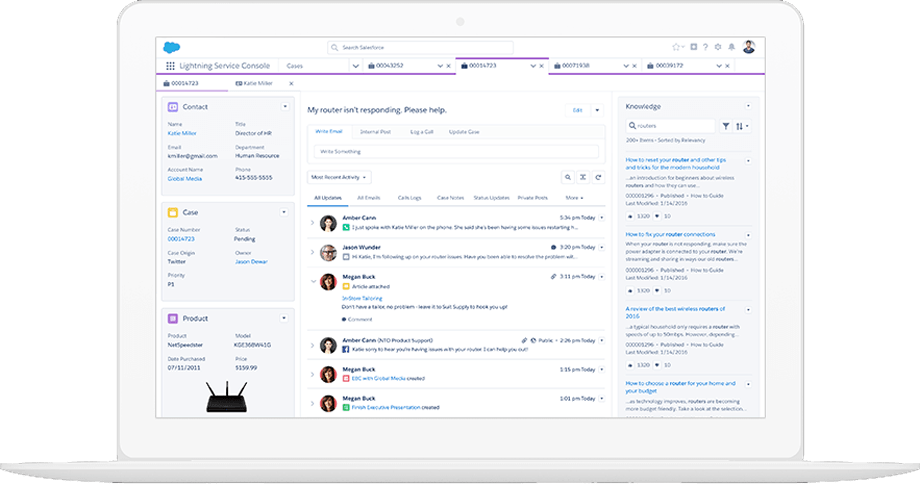Click the help question mark icon
Image resolution: width=920 pixels, height=484 pixels.
tap(705, 47)
